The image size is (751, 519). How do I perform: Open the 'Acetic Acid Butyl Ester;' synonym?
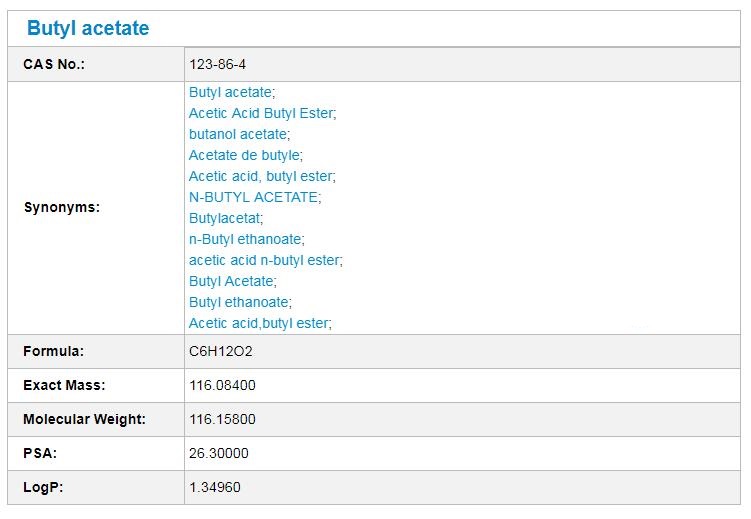click(262, 113)
